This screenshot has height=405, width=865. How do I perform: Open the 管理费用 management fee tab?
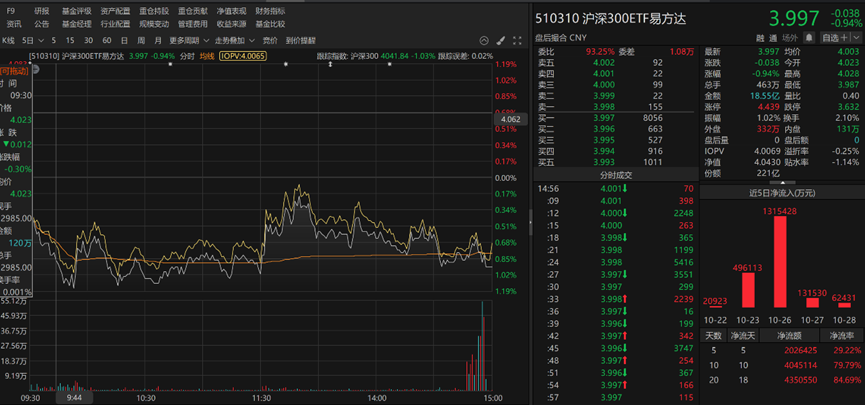[x=193, y=24]
